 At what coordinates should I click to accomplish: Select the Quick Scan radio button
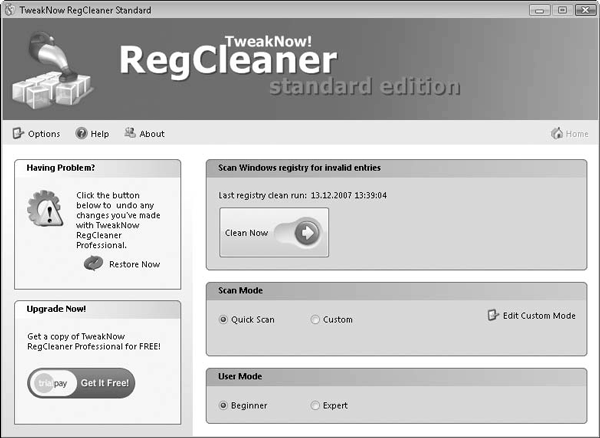click(x=223, y=320)
